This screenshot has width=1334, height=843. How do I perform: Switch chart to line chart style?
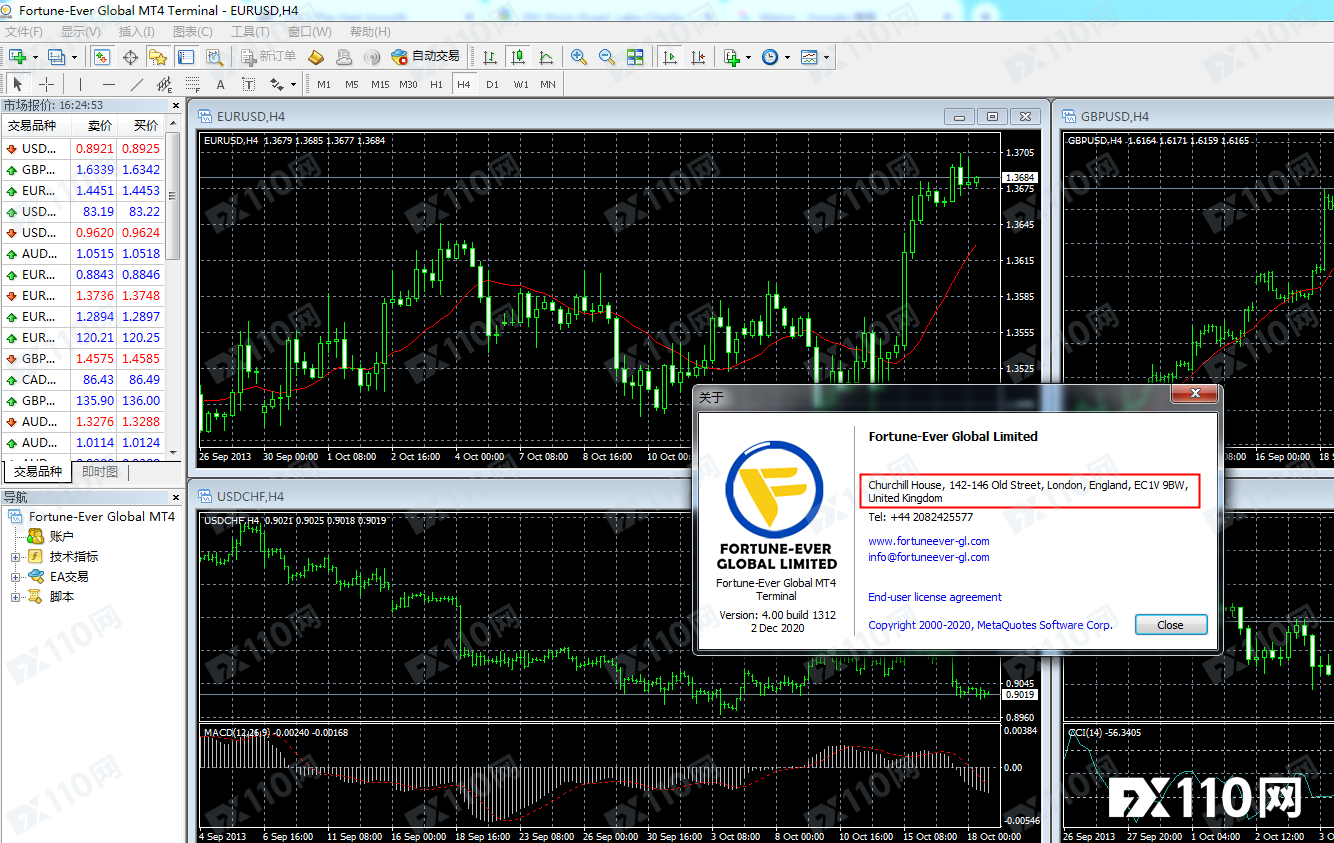tap(546, 57)
